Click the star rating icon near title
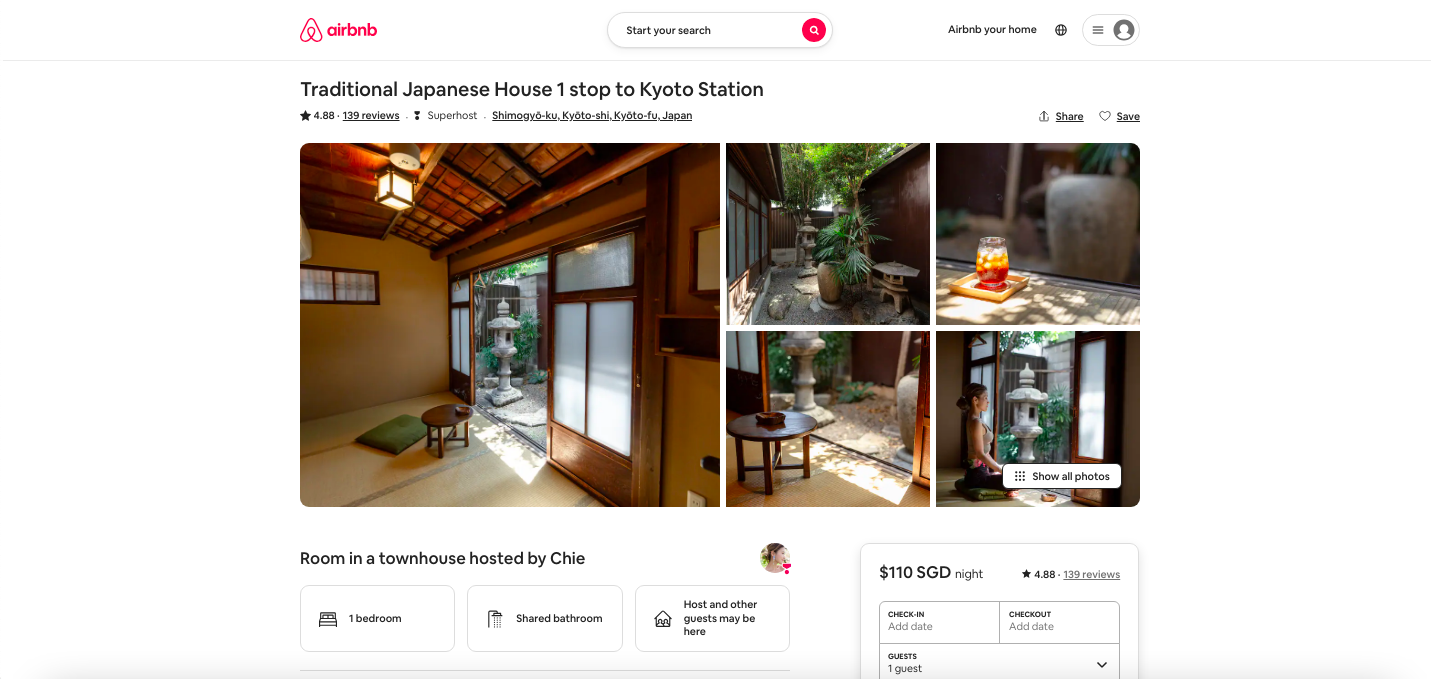The image size is (1431, 679). [305, 116]
